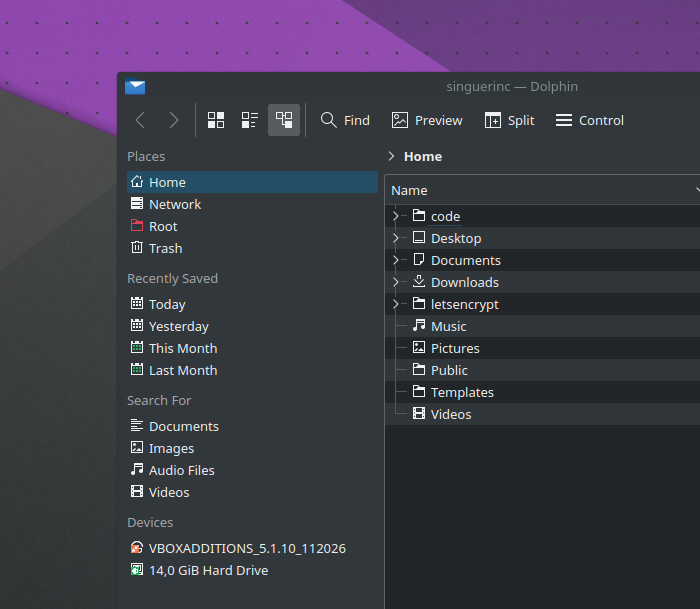Click the VBOXADDITIONS optical disc icon
Viewport: 700px width, 609px height.
137,547
